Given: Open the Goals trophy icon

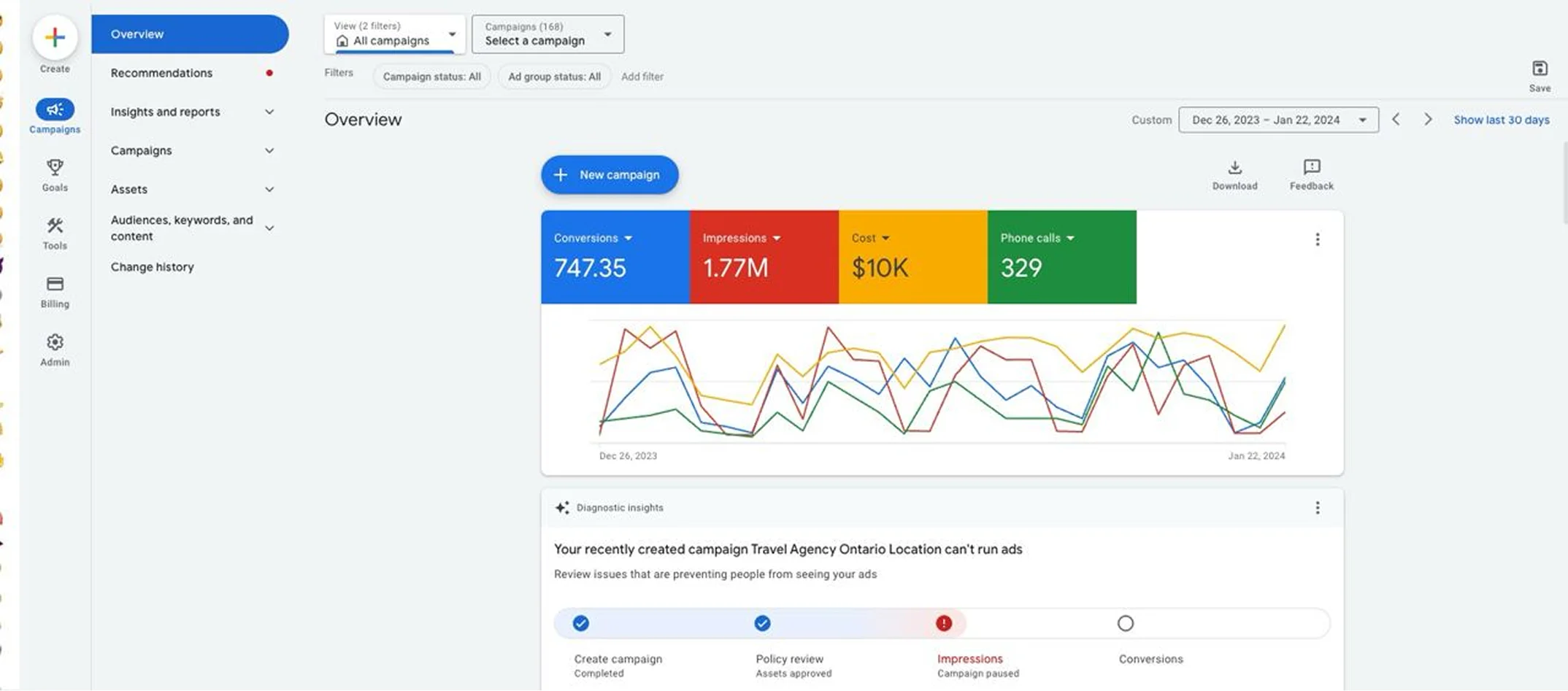Looking at the screenshot, I should tap(55, 168).
